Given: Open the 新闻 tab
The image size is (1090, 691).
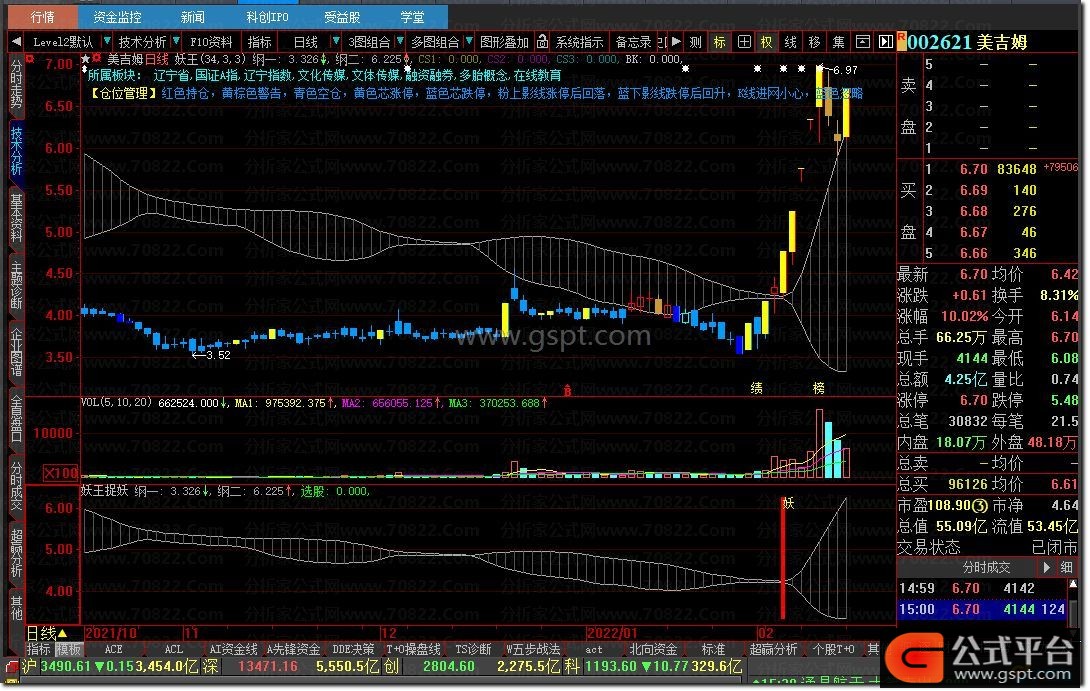Looking at the screenshot, I should [x=193, y=17].
